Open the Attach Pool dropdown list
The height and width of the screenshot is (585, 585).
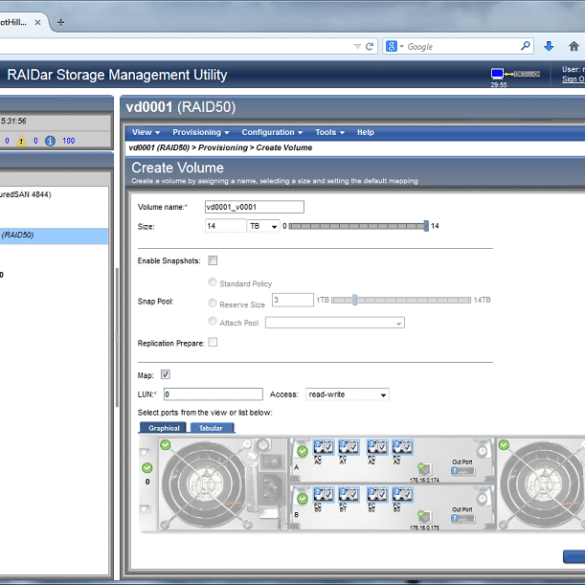[335, 323]
